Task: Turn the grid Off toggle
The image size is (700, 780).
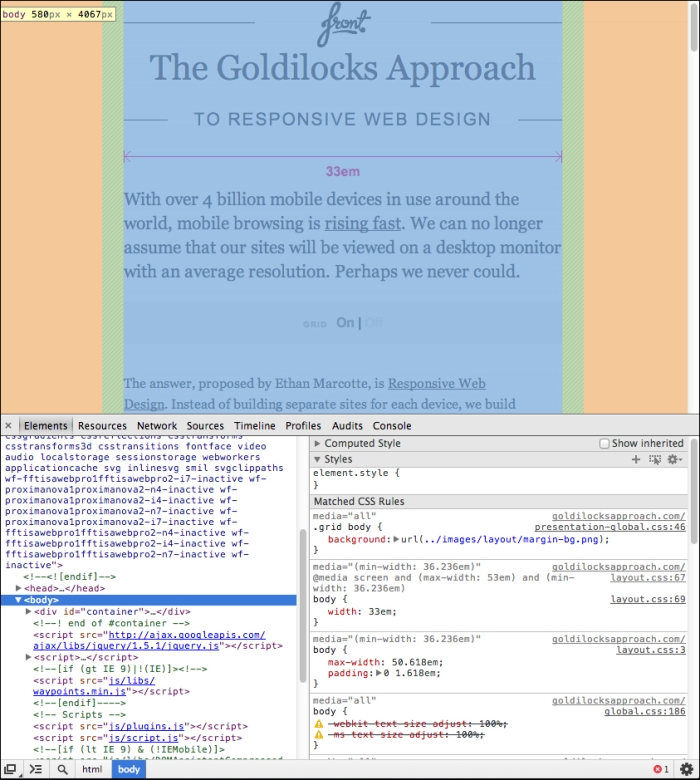Action: tap(374, 323)
